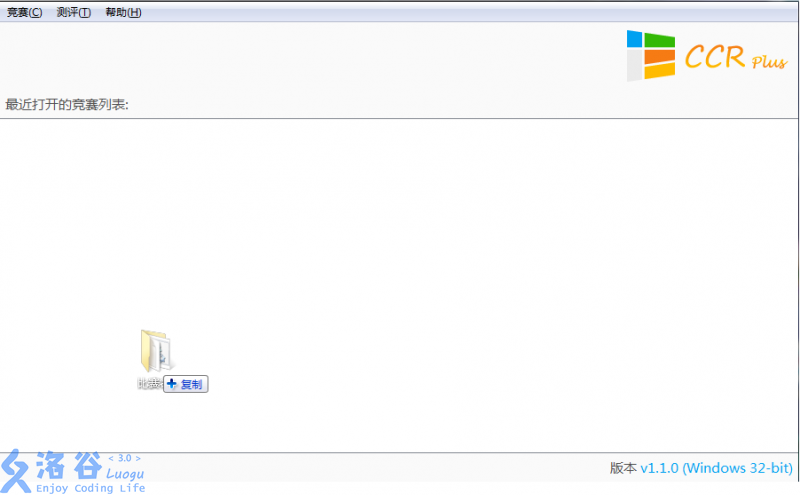Screen dimensions: 800x495
Task: Click the 复制 copy tooltip text
Action: tap(191, 384)
